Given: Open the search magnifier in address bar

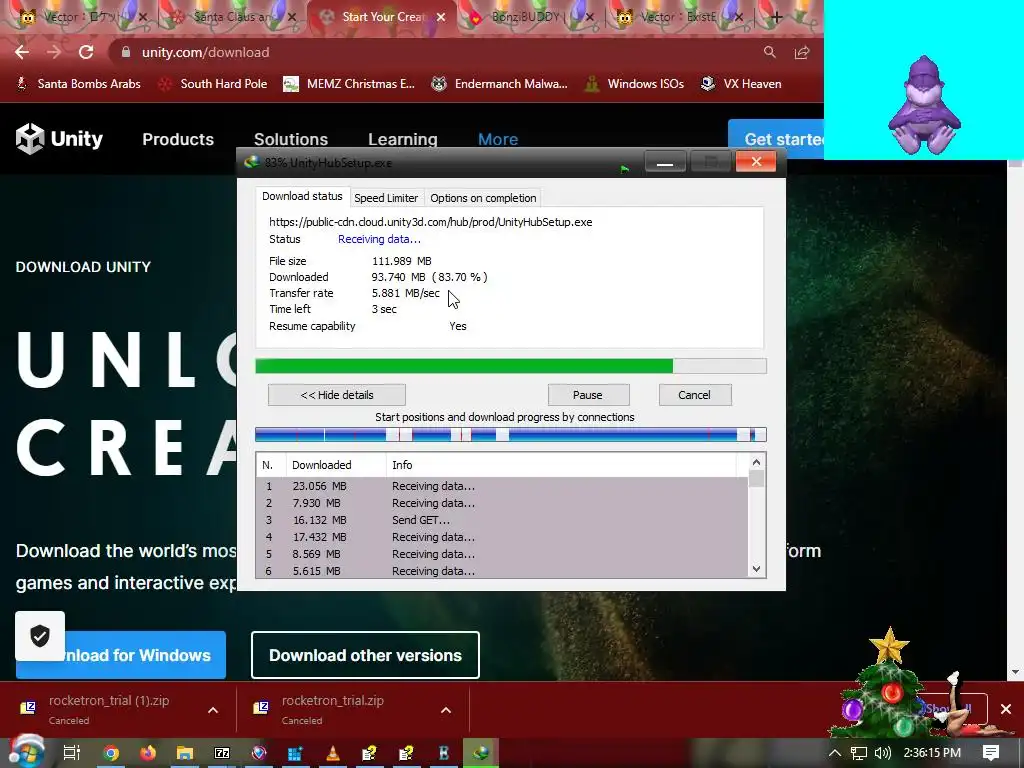Looking at the screenshot, I should tap(770, 52).
